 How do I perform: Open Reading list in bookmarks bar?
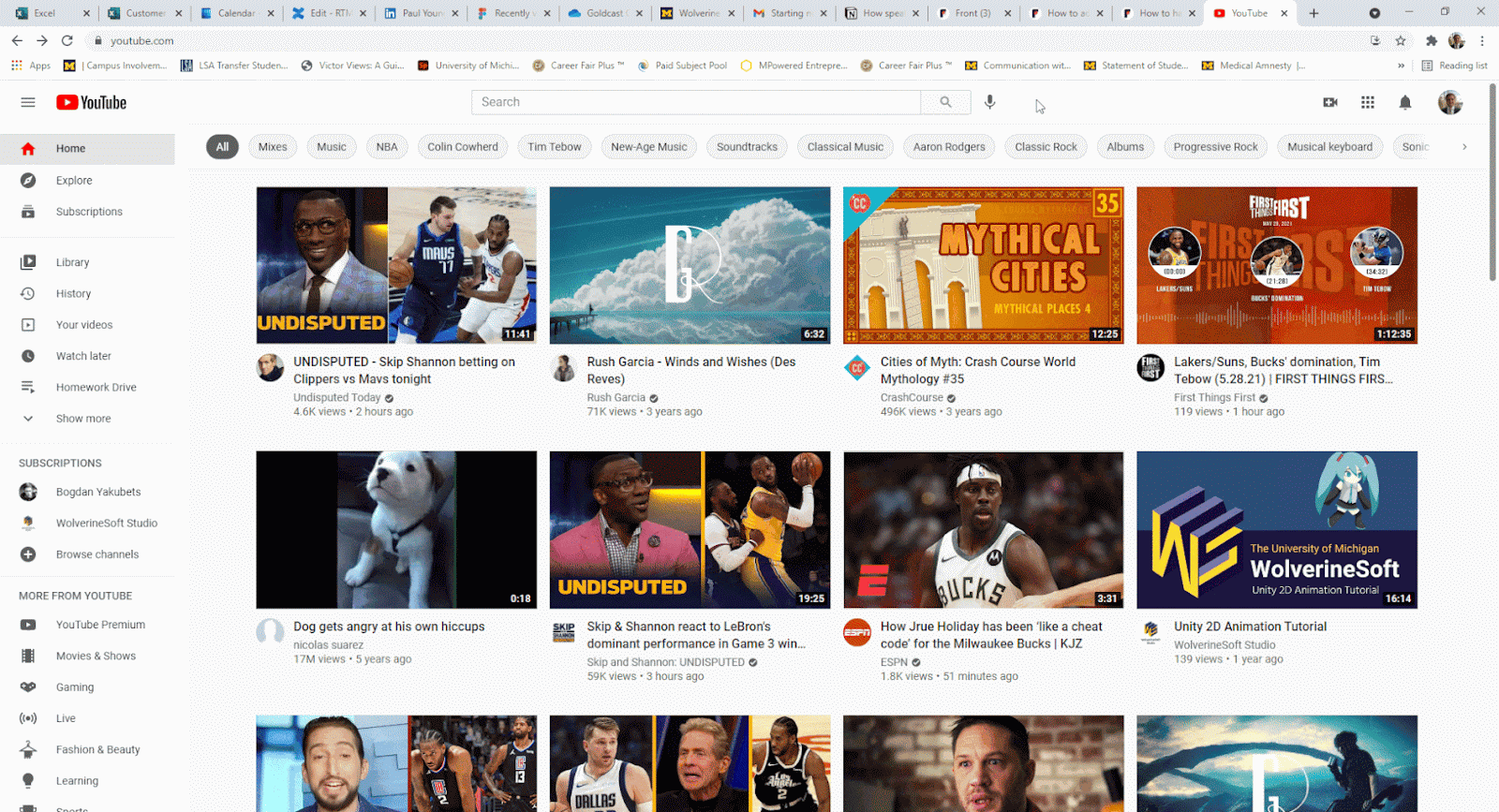coord(1455,66)
